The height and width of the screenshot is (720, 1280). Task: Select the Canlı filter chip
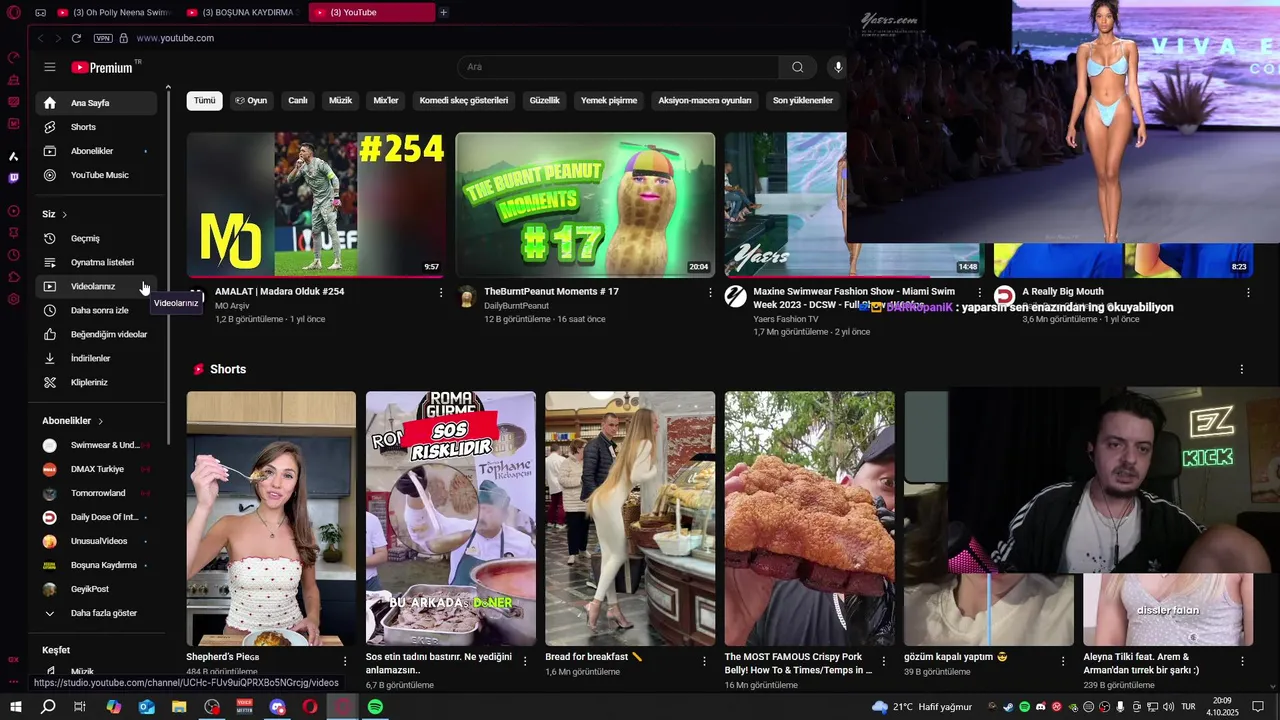click(x=298, y=101)
